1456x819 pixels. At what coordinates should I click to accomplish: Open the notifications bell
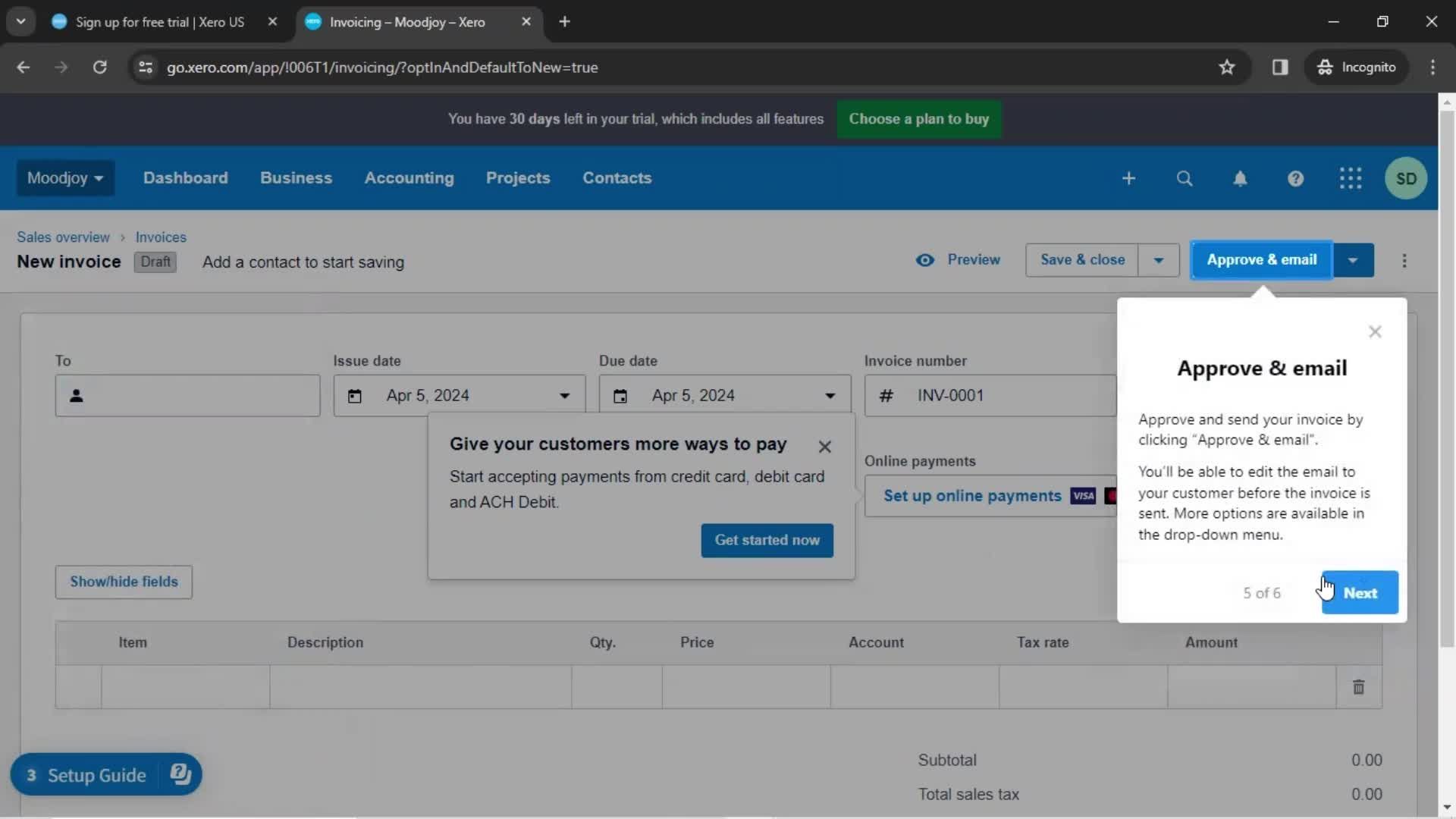(x=1240, y=178)
